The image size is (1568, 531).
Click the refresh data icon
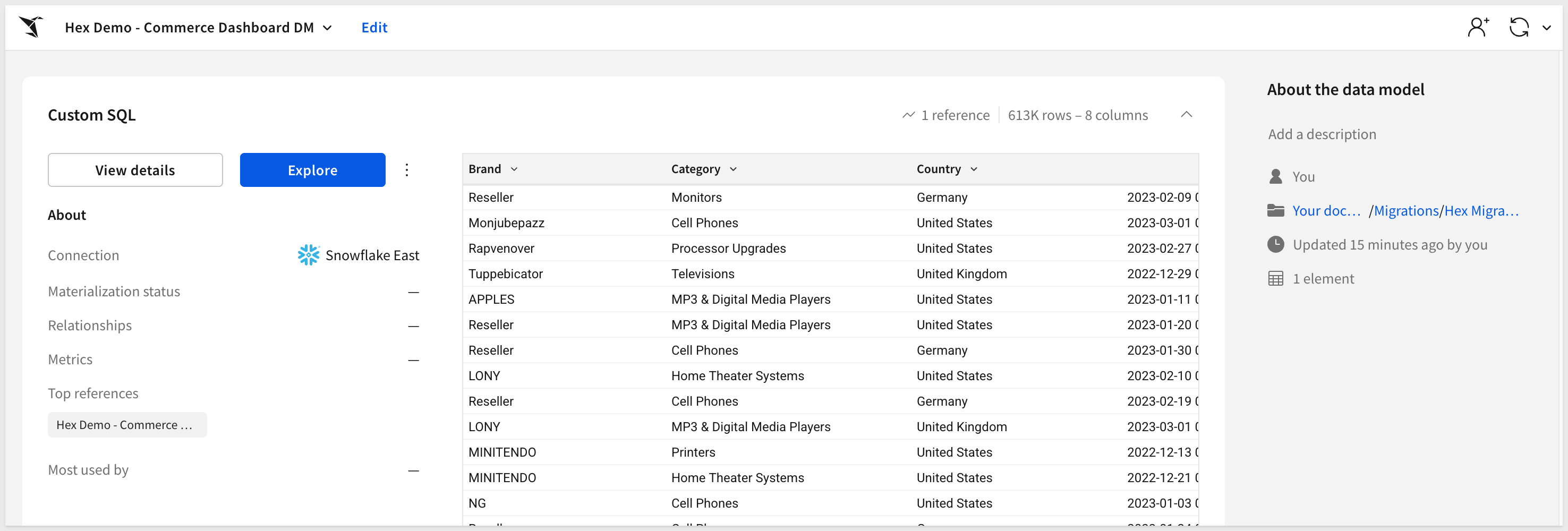point(1519,28)
